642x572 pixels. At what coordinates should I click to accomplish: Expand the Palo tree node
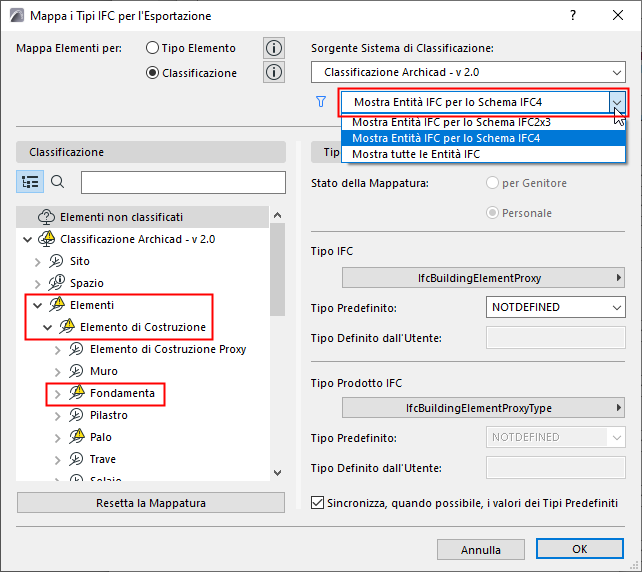click(57, 438)
